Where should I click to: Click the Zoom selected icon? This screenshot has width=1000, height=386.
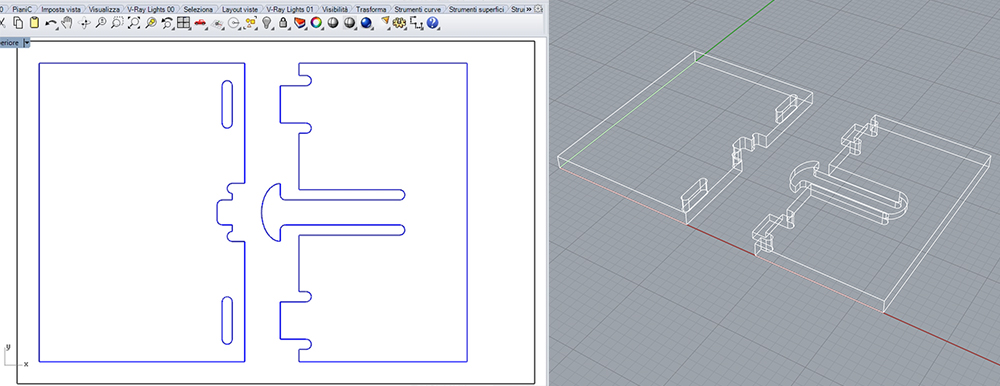[x=151, y=24]
